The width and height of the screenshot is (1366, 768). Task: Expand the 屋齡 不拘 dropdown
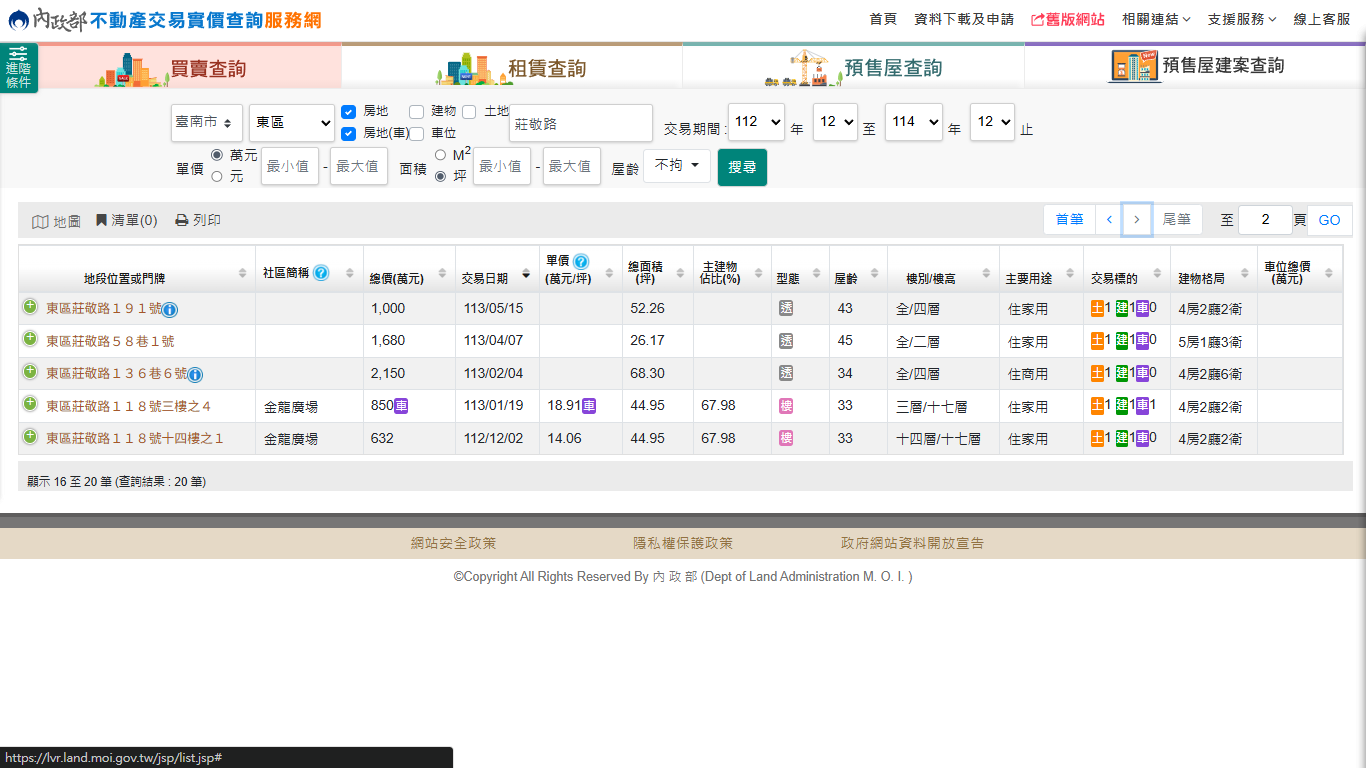coord(676,166)
